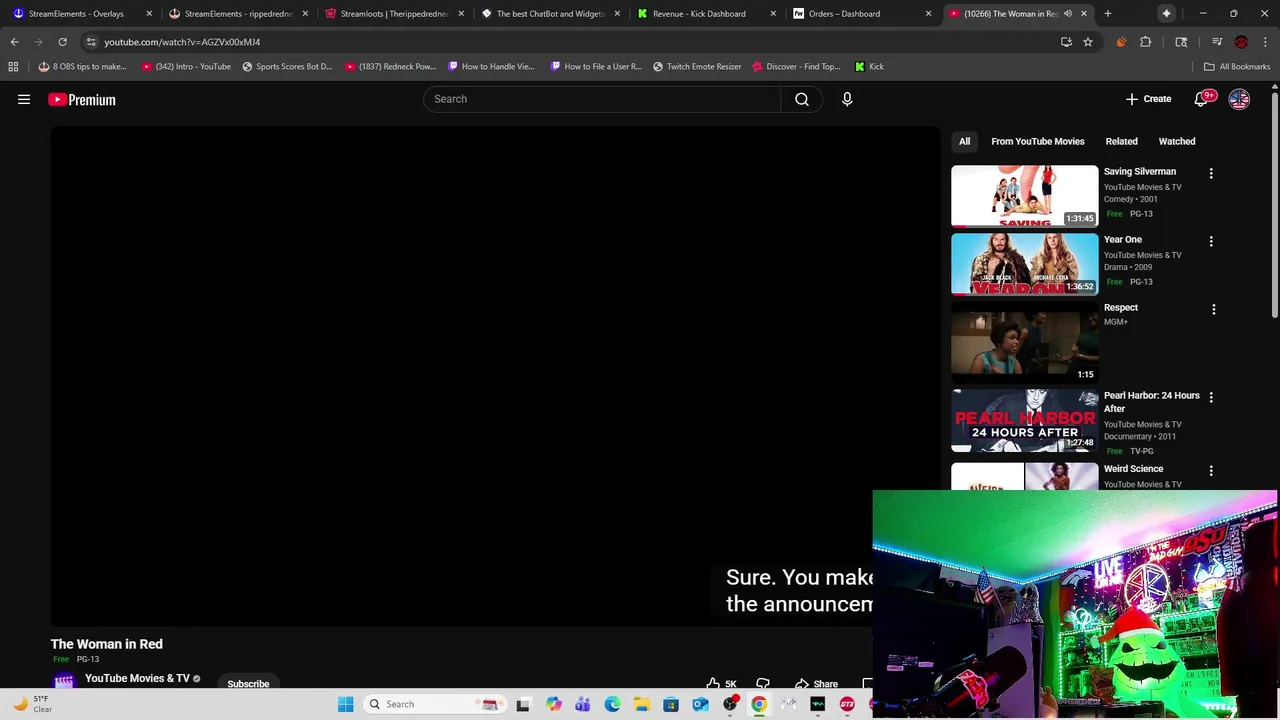Open Year One movie thumbnail
The width and height of the screenshot is (1280, 720).
point(1024,264)
